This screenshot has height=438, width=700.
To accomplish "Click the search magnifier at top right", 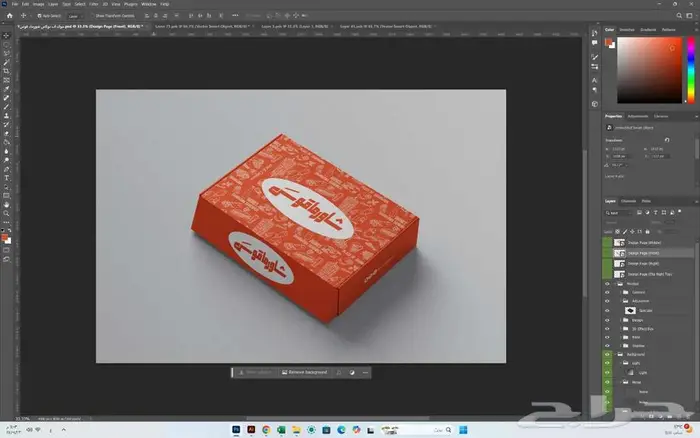I will (x=679, y=16).
